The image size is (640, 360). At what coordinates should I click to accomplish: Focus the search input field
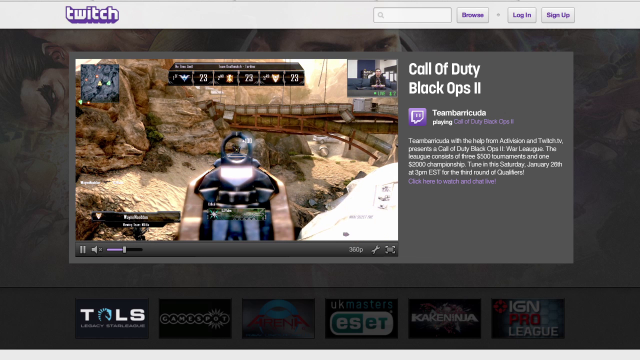coord(412,15)
